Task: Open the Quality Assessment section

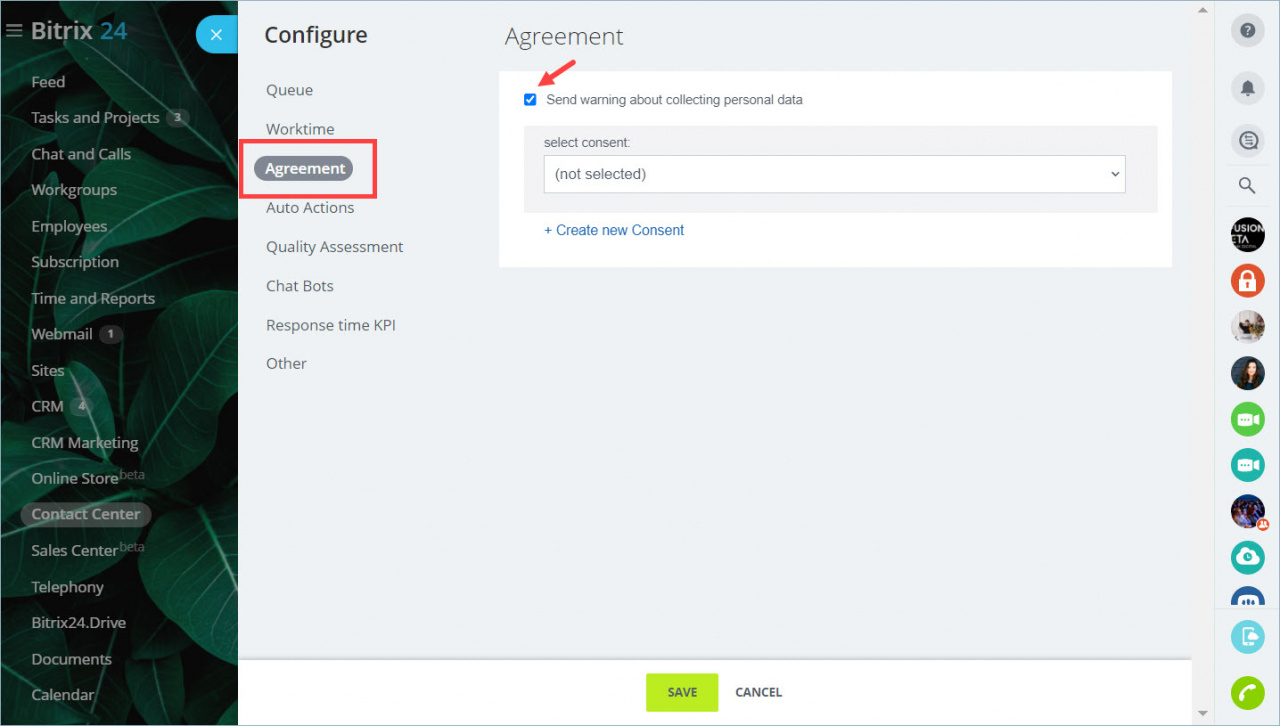Action: point(335,247)
